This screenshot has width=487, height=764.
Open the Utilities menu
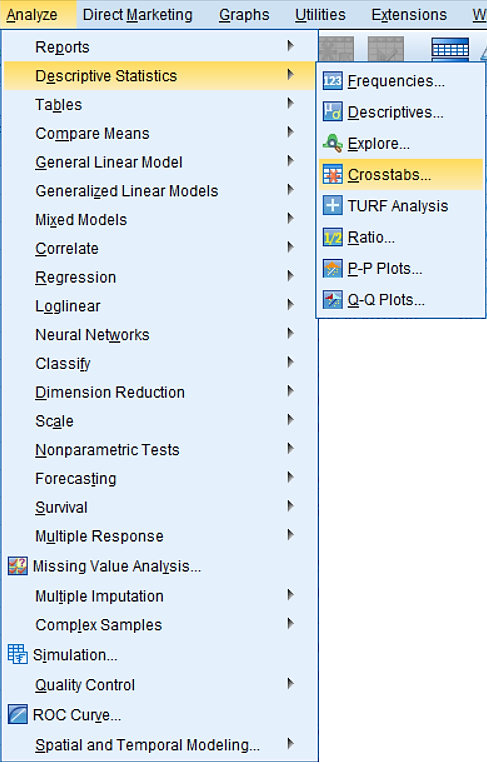pos(320,15)
